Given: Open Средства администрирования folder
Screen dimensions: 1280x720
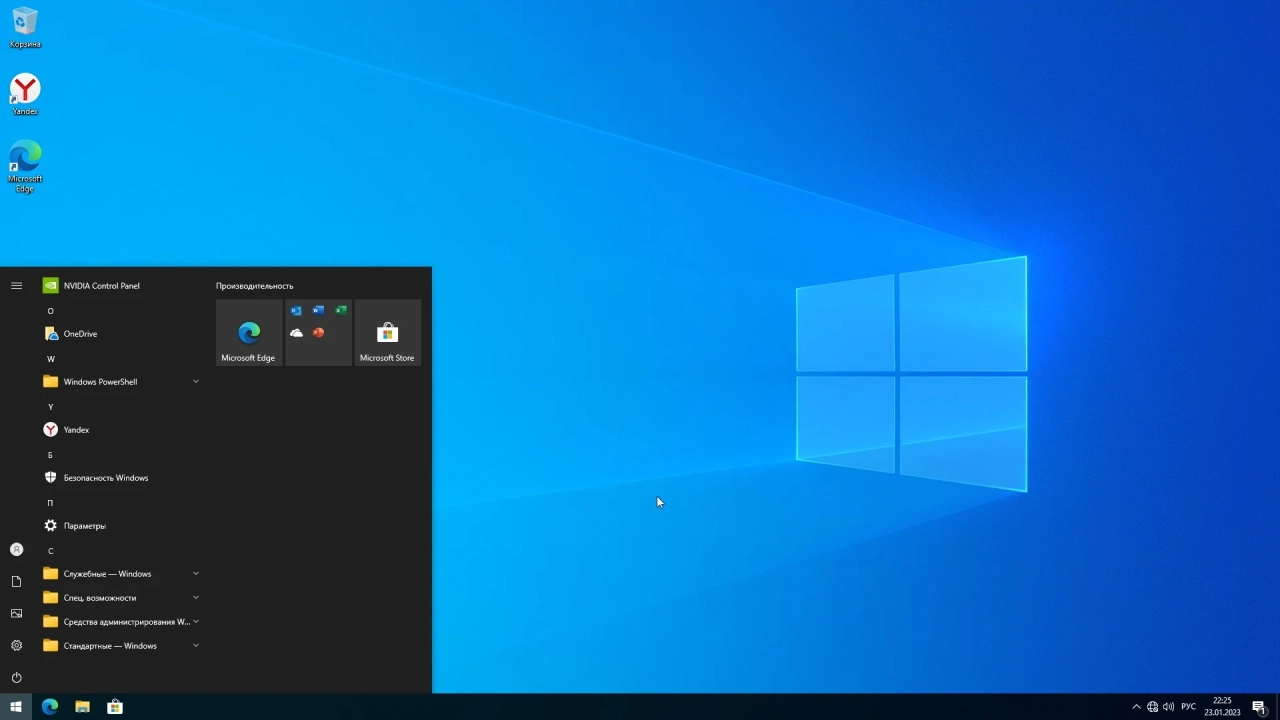Looking at the screenshot, I should tap(120, 622).
